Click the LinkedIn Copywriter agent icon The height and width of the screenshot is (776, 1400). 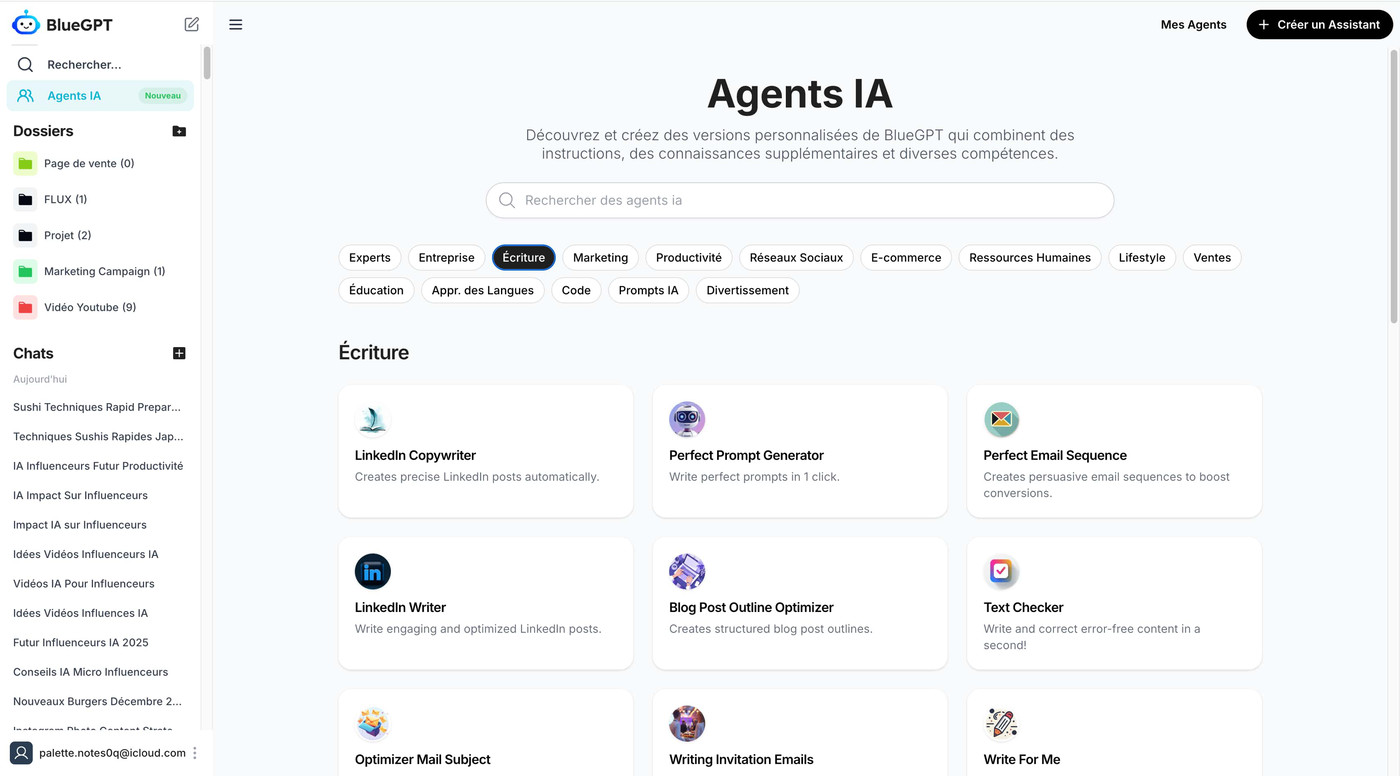[x=373, y=420]
